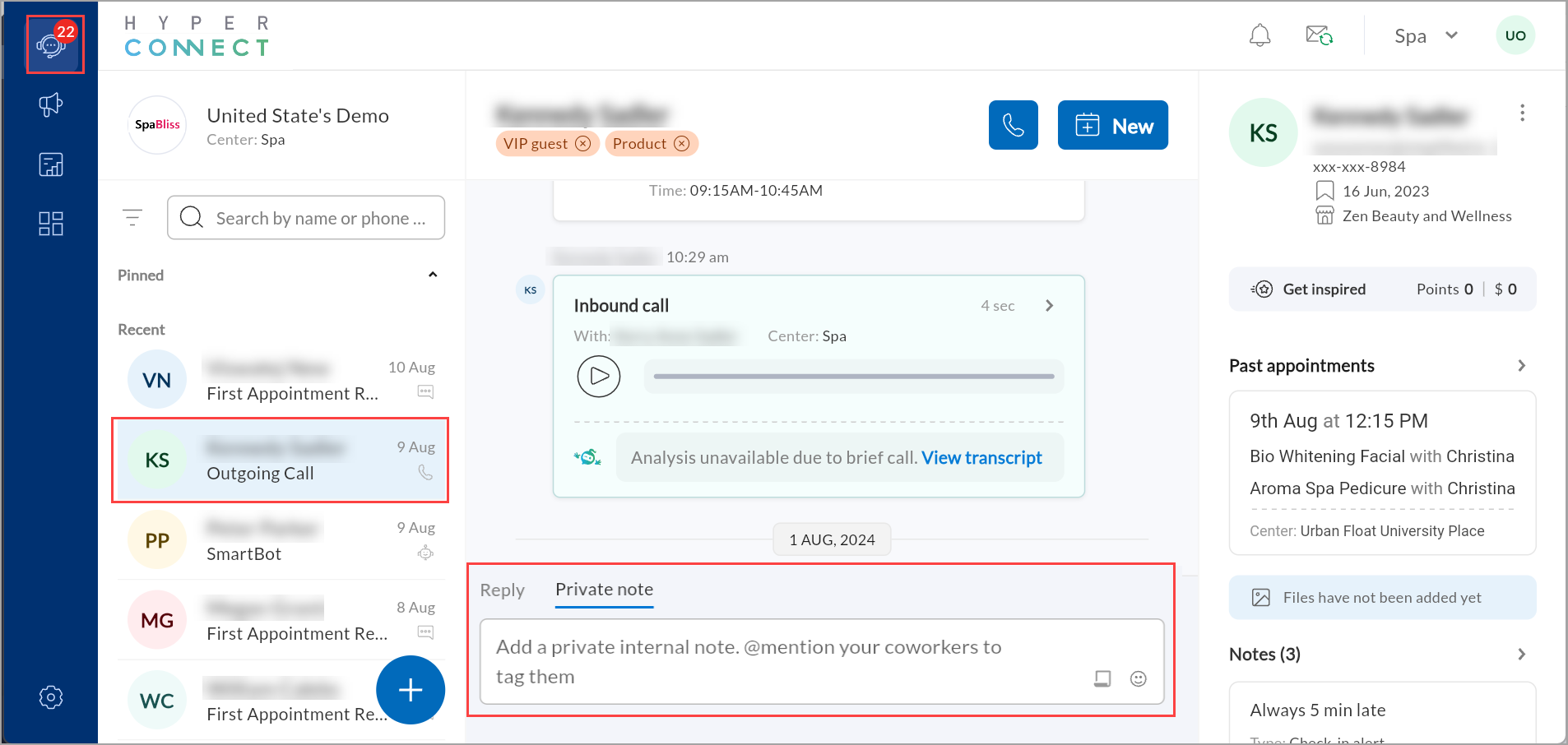Click the New appointment button
Screen dimensions: 1568x745
(1112, 125)
